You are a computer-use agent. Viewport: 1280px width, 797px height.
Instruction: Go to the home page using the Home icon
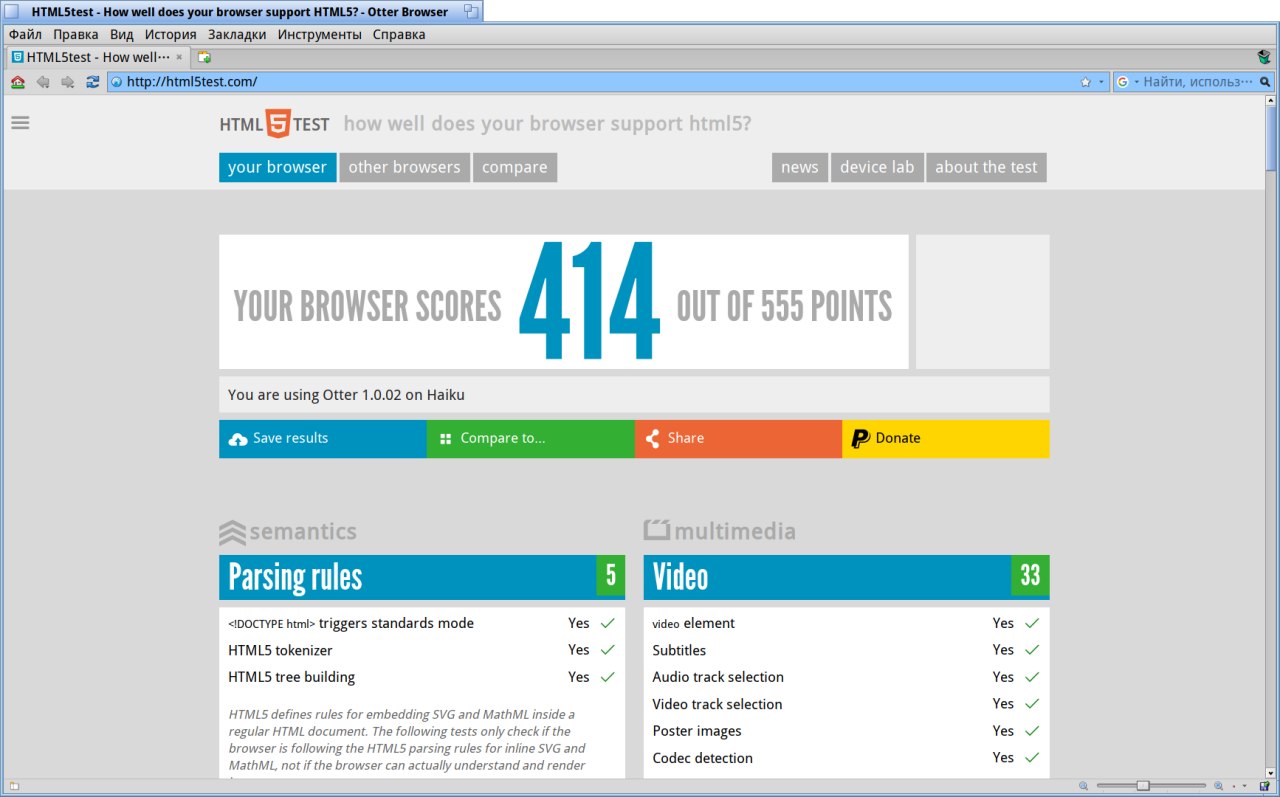pos(18,82)
